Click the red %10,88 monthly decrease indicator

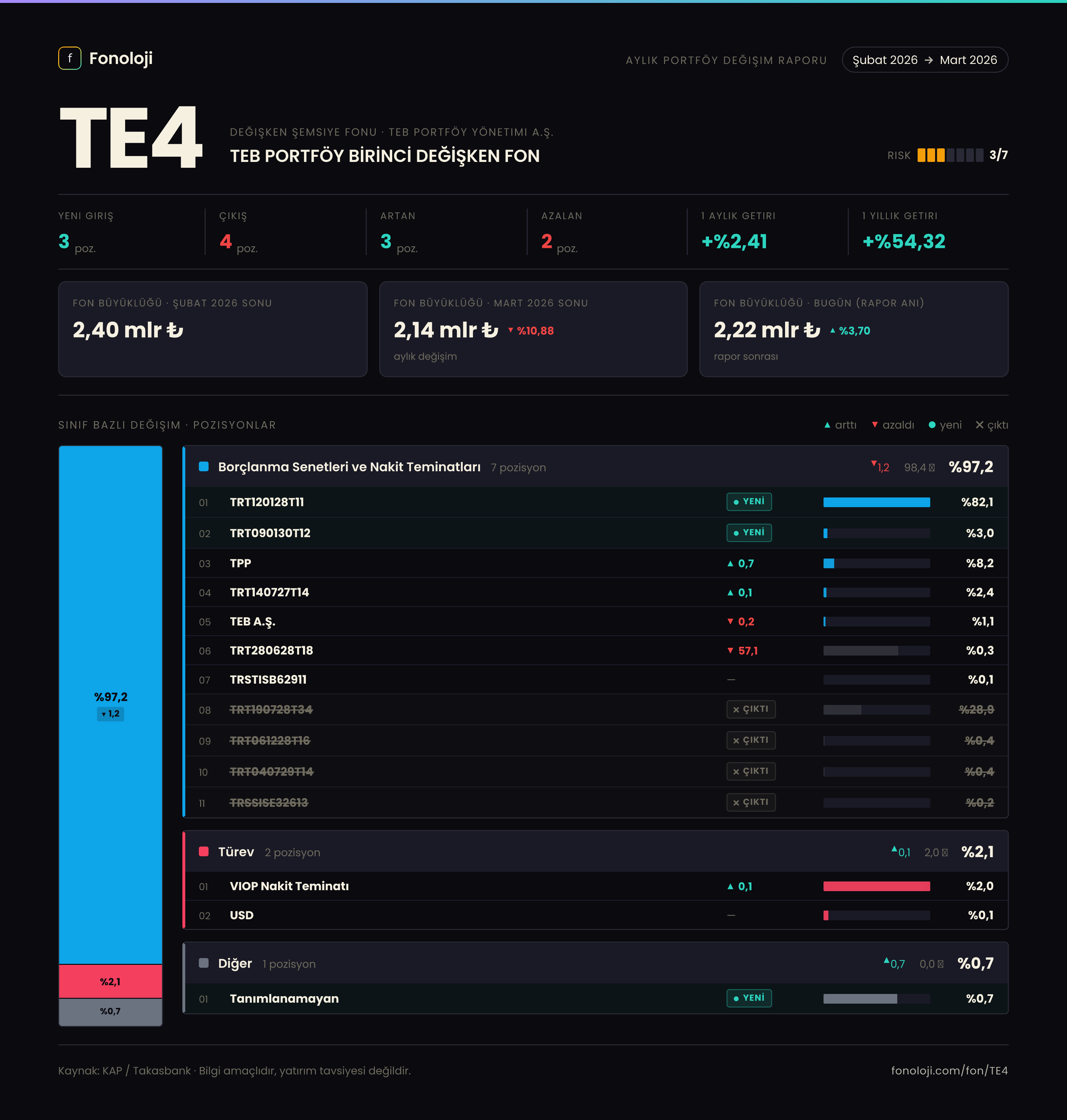click(x=531, y=331)
